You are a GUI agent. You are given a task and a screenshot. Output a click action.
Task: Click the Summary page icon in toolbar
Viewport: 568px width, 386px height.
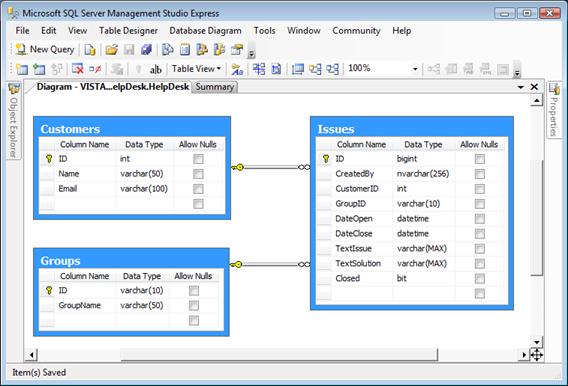[185, 50]
